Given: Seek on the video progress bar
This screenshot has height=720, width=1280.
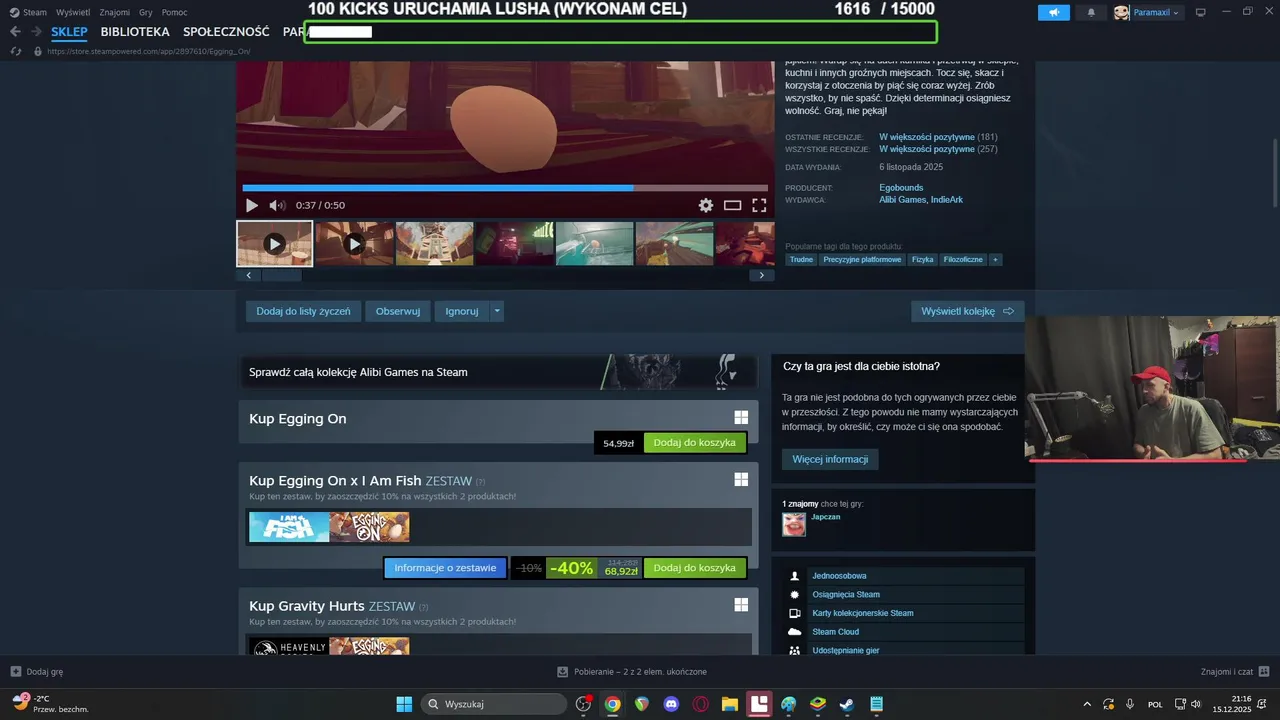Looking at the screenshot, I should coord(505,187).
